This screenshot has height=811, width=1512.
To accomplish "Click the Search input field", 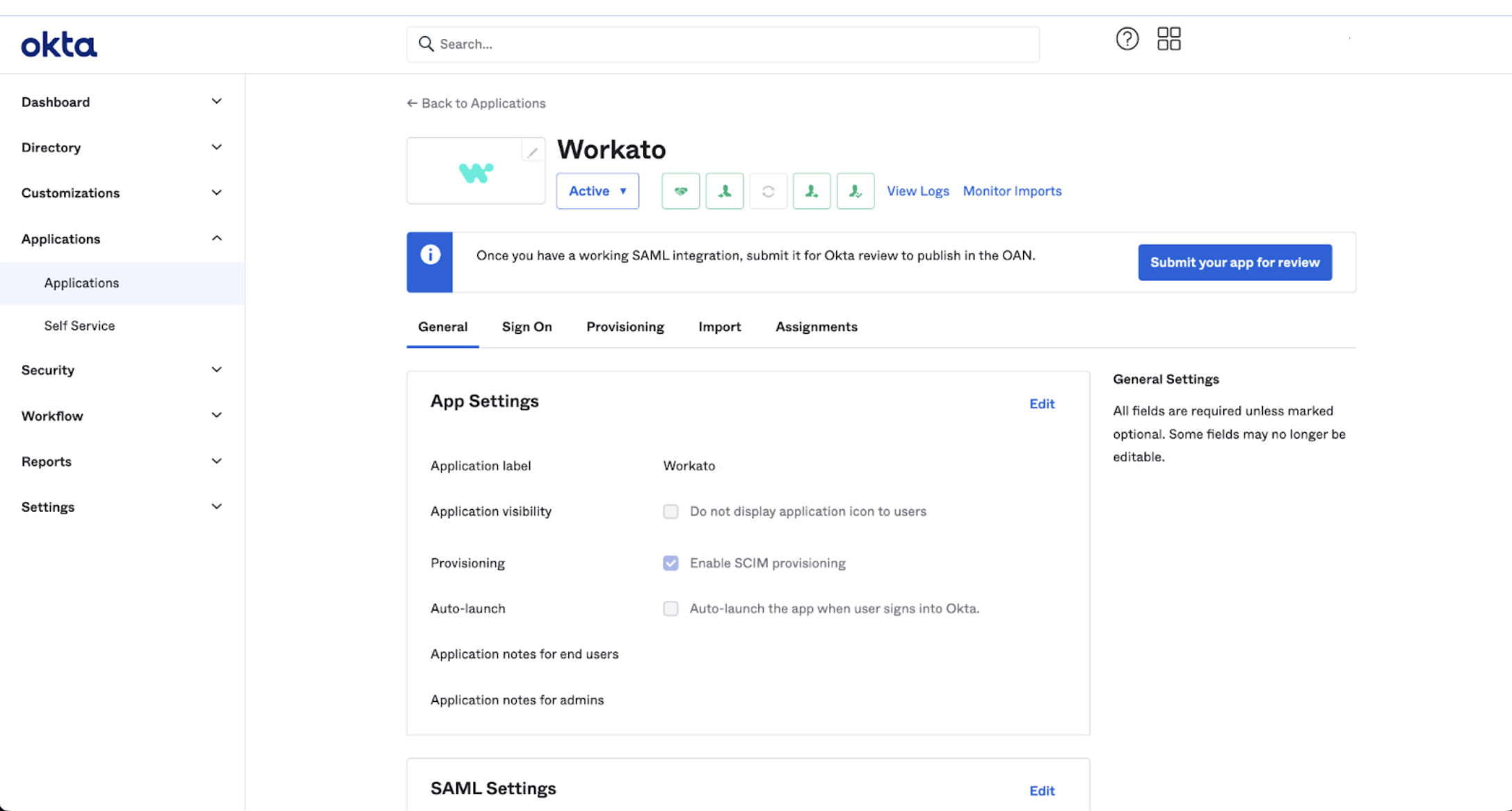I will tap(723, 45).
